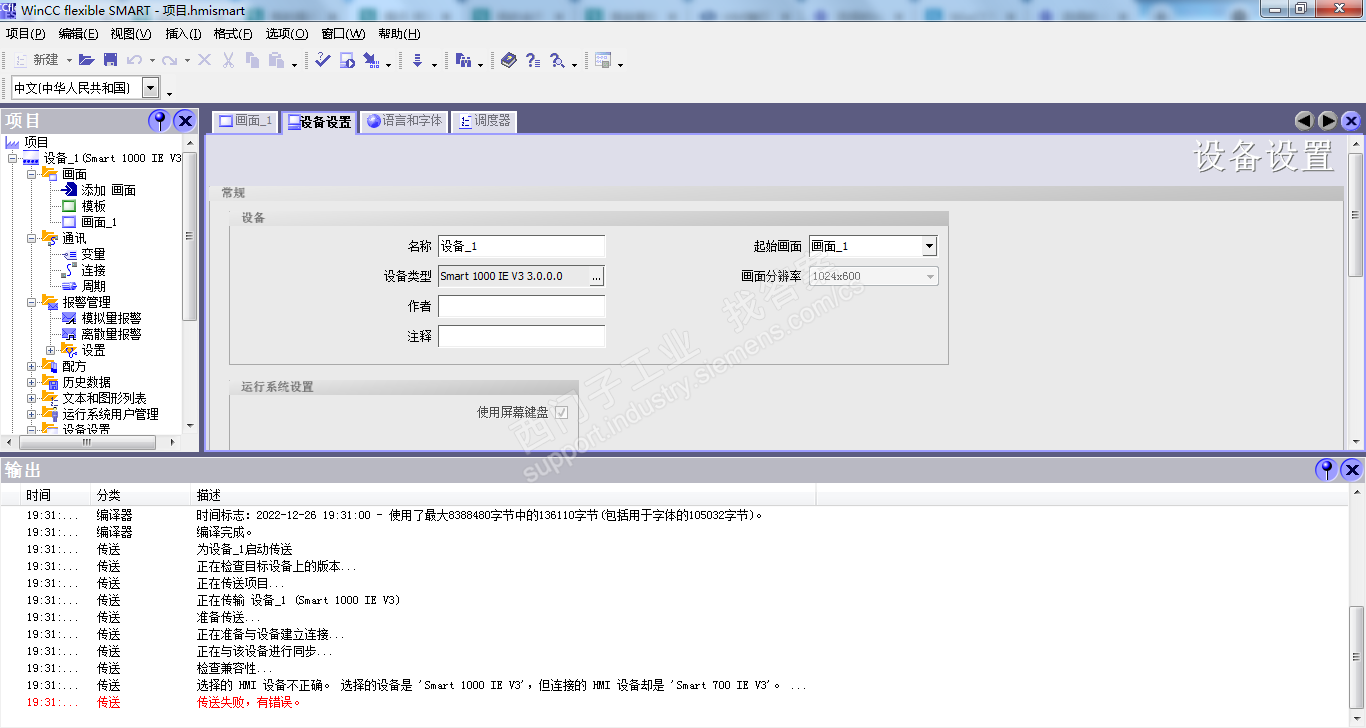Expand the 文本和图形列表 tree folder

(x=32, y=398)
